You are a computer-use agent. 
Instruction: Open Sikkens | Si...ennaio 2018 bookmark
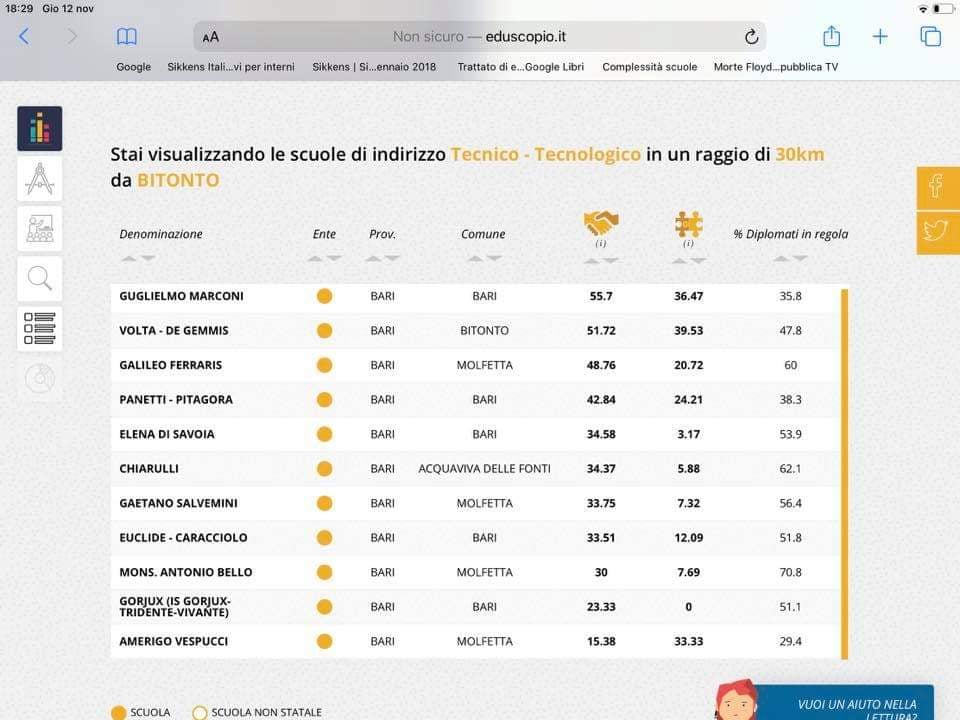374,67
